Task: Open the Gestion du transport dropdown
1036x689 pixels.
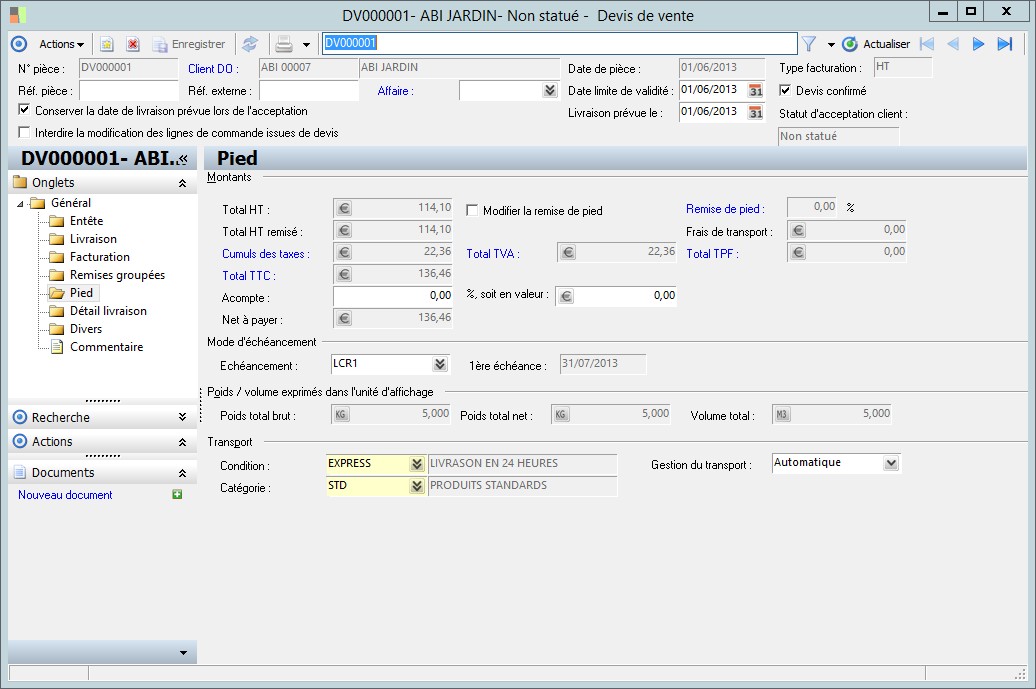Action: pyautogui.click(x=891, y=463)
